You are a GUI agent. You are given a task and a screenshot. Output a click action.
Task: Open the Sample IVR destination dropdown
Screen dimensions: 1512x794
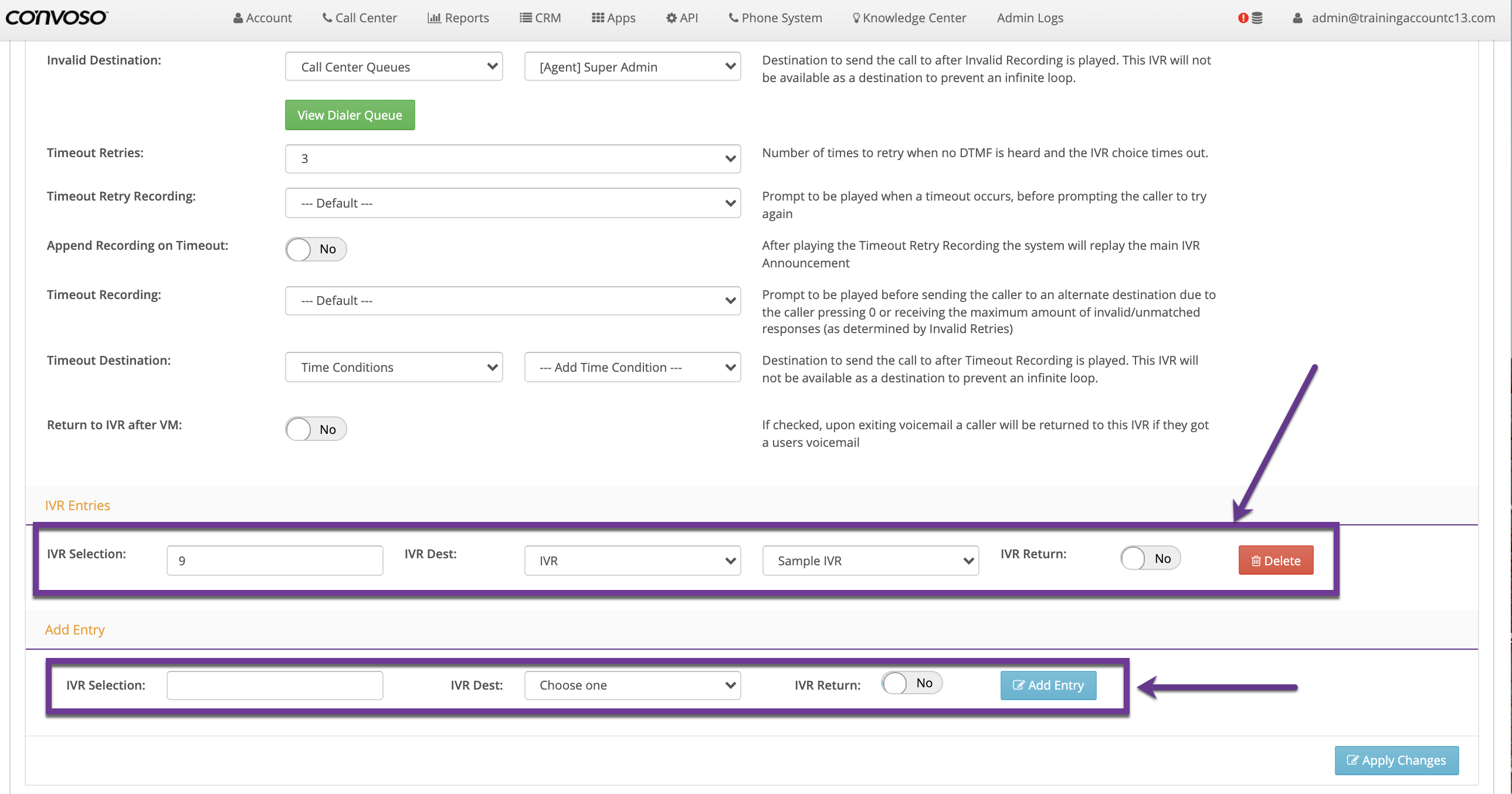click(x=870, y=561)
